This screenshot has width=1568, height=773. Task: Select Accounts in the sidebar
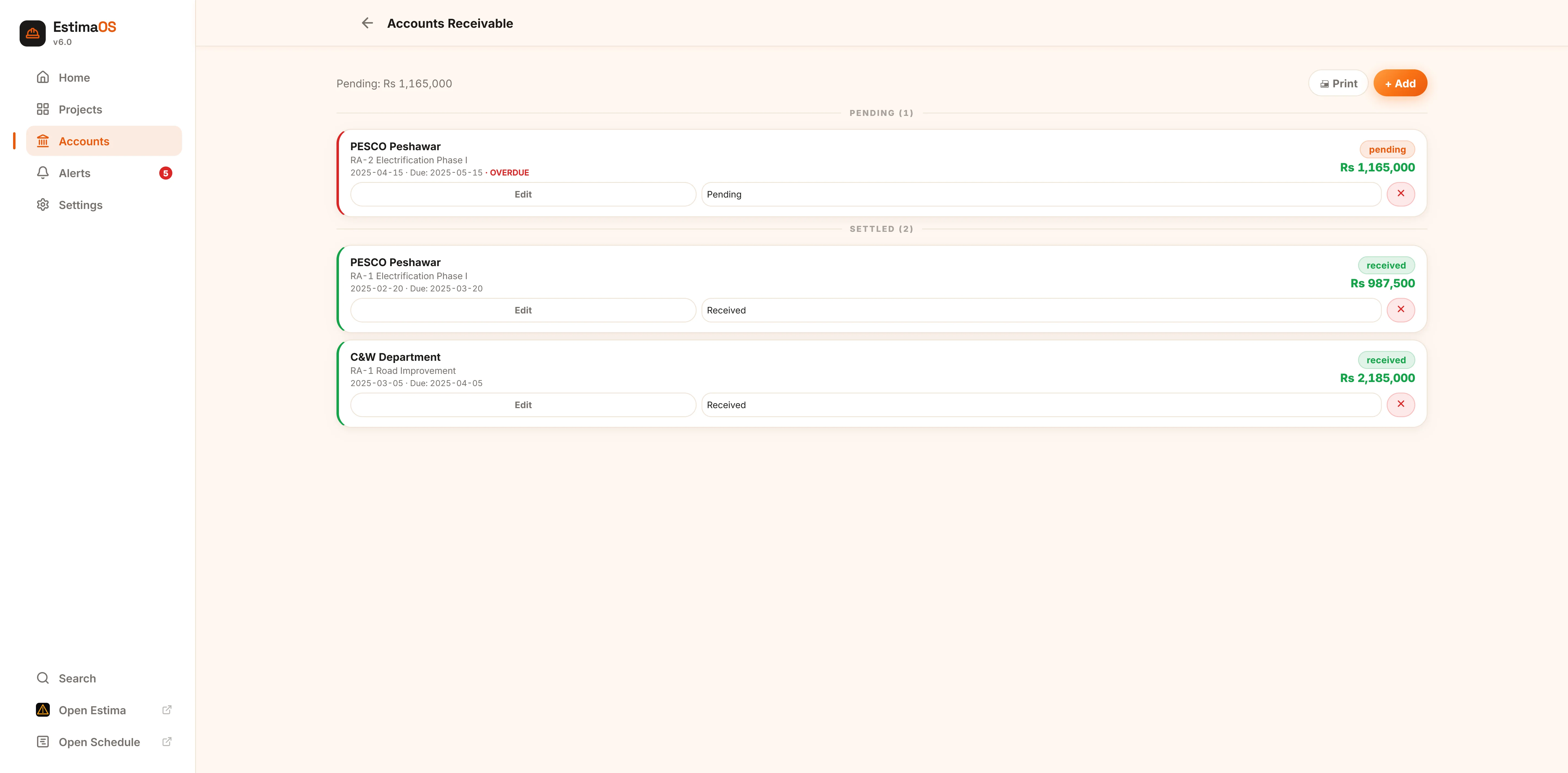[104, 141]
